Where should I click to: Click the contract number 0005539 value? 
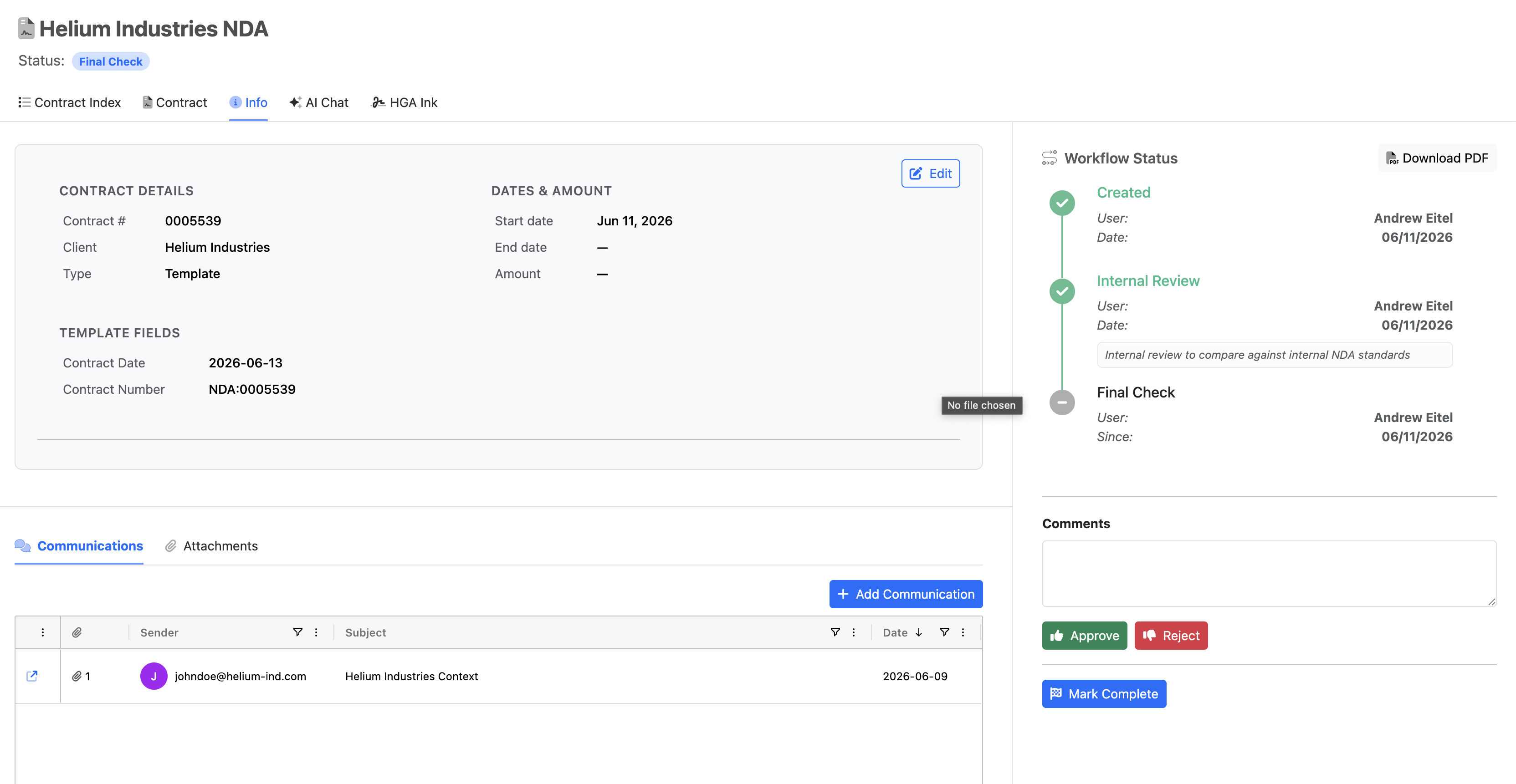pyautogui.click(x=193, y=221)
